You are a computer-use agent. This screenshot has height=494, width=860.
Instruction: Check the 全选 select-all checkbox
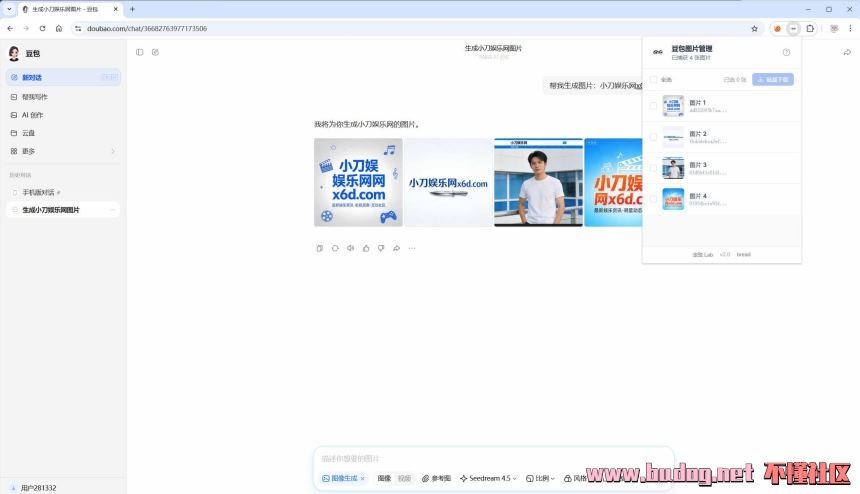(653, 80)
